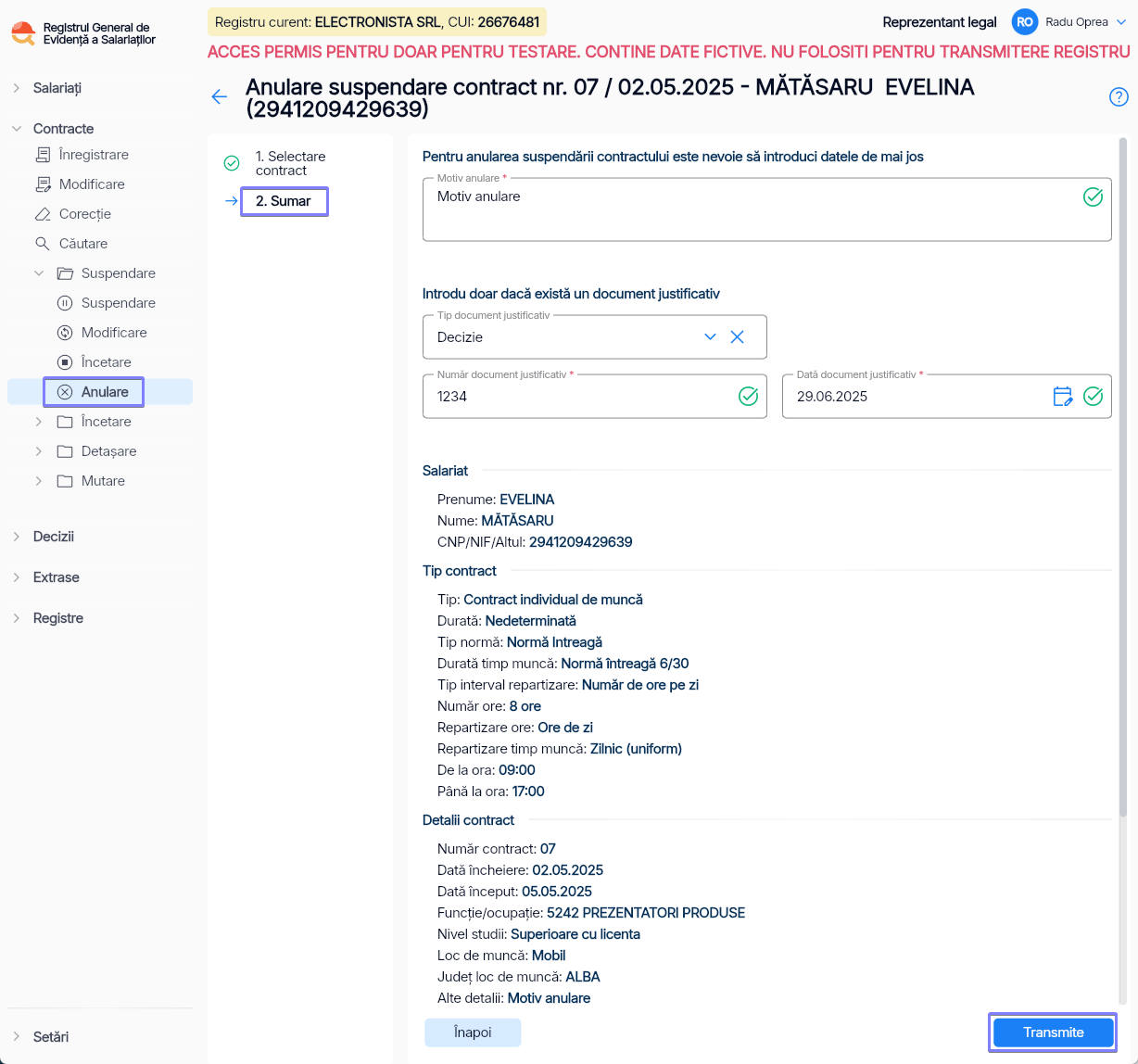Open the Tip document justificativ dropdown
Screen dimensions: 1138x1064
(x=710, y=337)
